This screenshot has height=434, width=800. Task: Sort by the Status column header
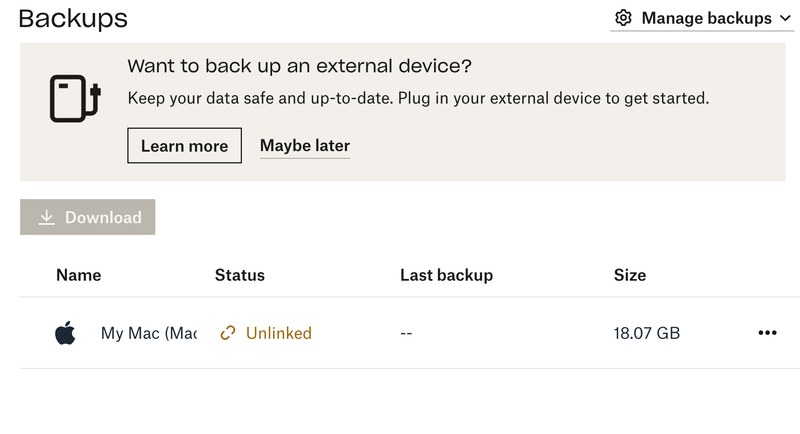pyautogui.click(x=240, y=275)
